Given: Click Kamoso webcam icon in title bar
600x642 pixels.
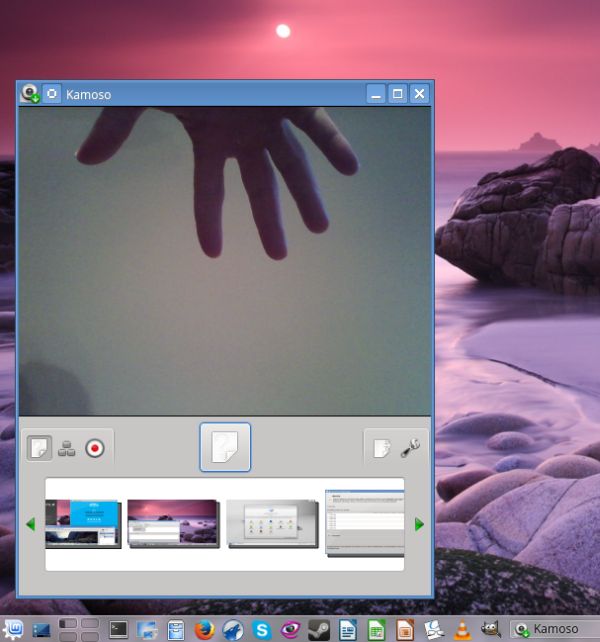Looking at the screenshot, I should [x=29, y=94].
